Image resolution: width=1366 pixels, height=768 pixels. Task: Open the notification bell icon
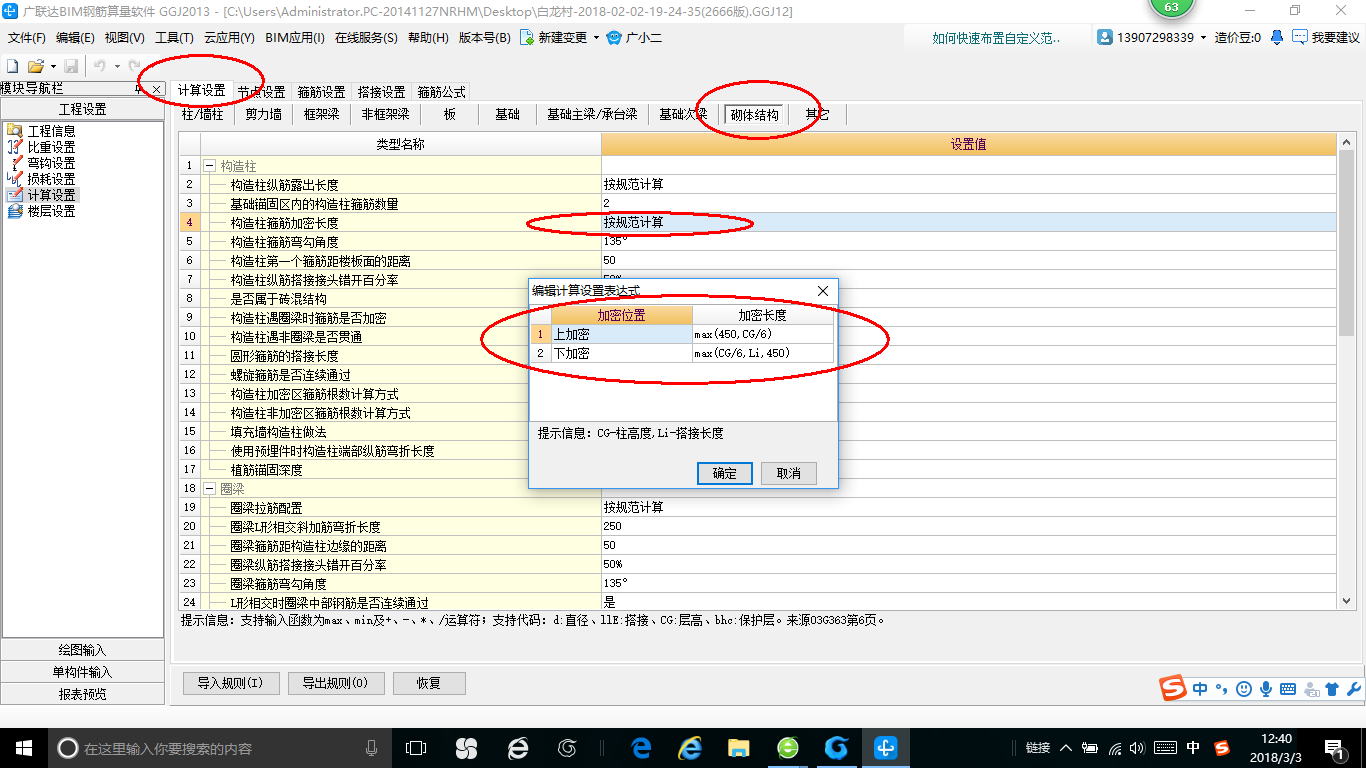[x=1277, y=37]
